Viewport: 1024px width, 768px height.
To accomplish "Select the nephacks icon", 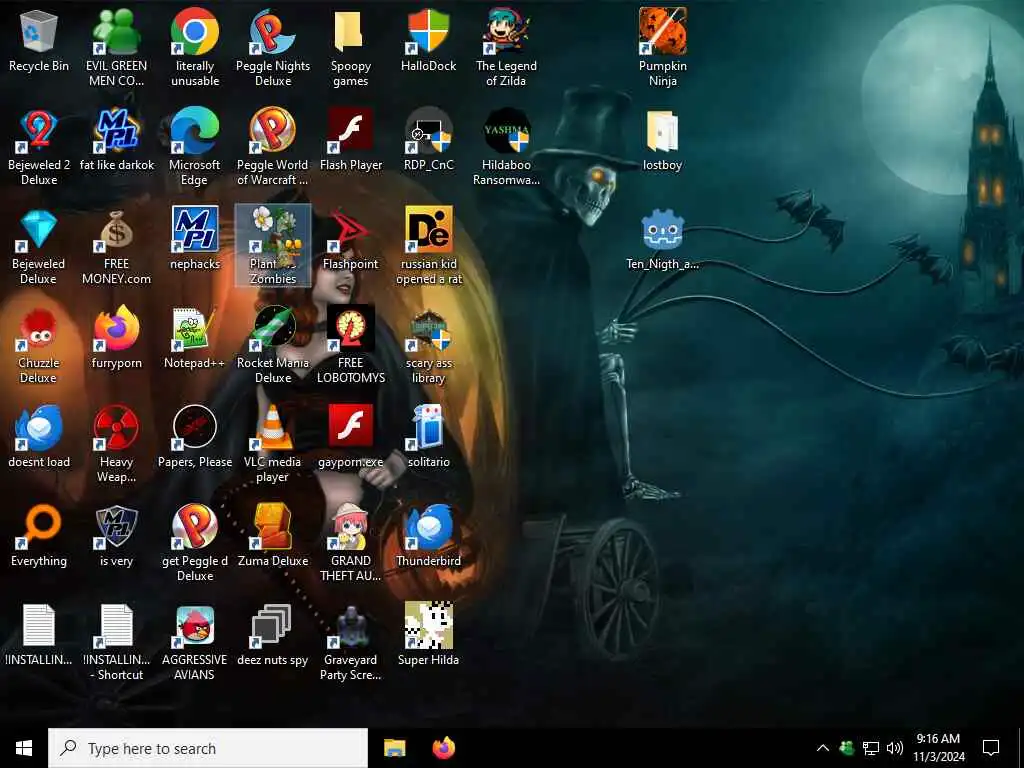I will tap(195, 238).
